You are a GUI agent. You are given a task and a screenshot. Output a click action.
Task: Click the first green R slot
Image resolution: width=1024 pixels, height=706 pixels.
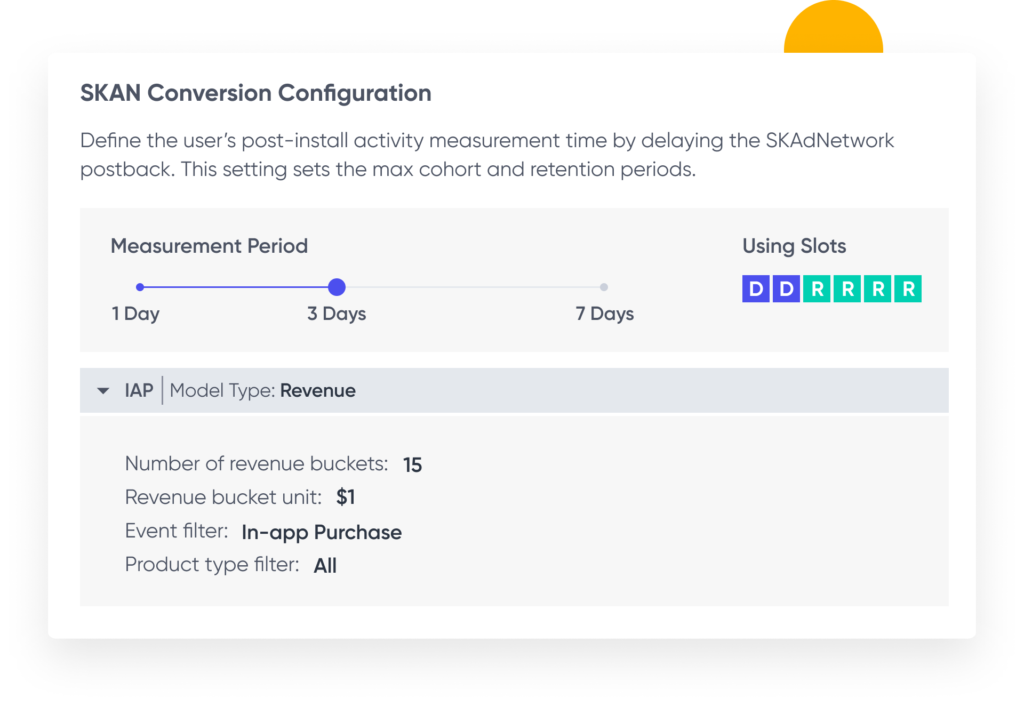(x=817, y=290)
